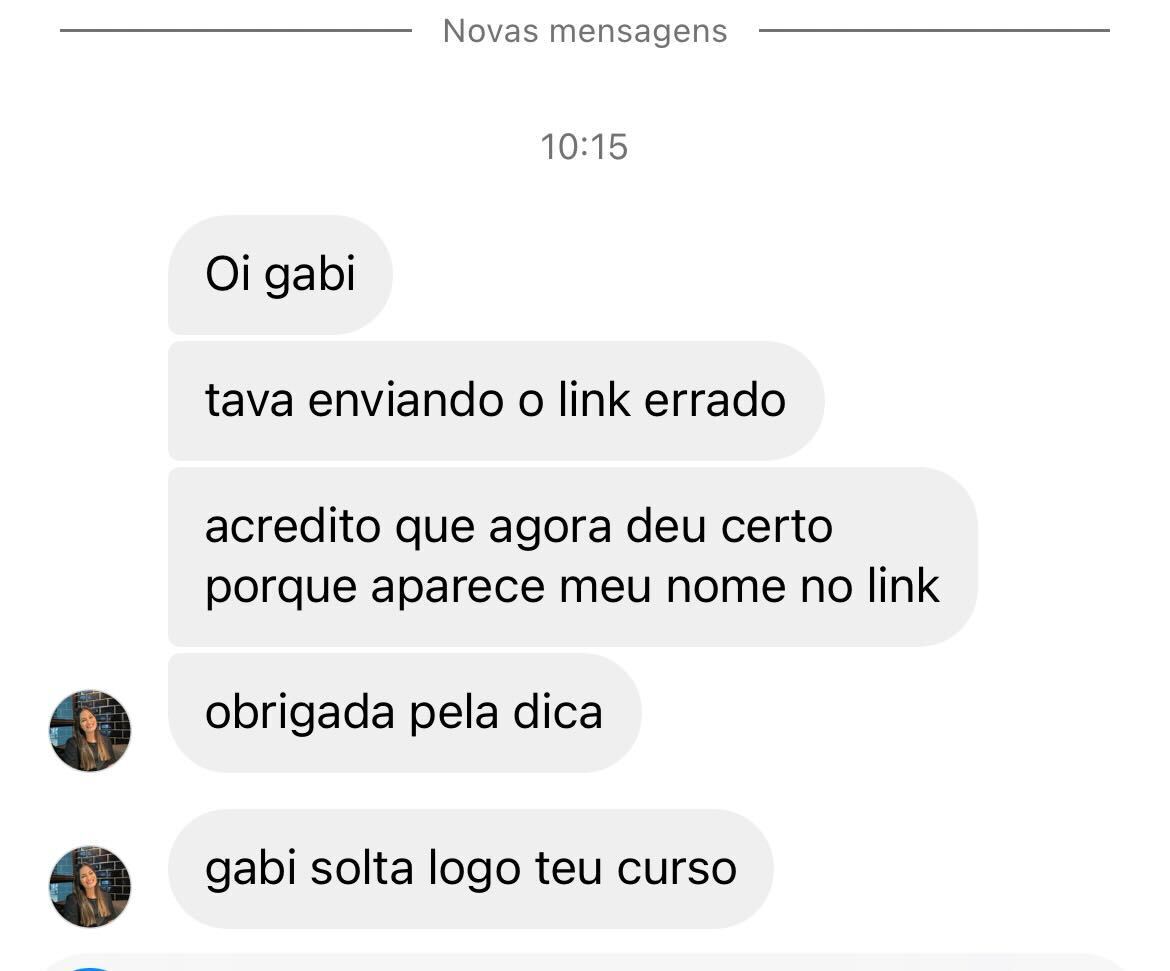The image size is (1170, 971).
Task: Select the "obrigada pela dica" message bubble
Action: [x=404, y=713]
